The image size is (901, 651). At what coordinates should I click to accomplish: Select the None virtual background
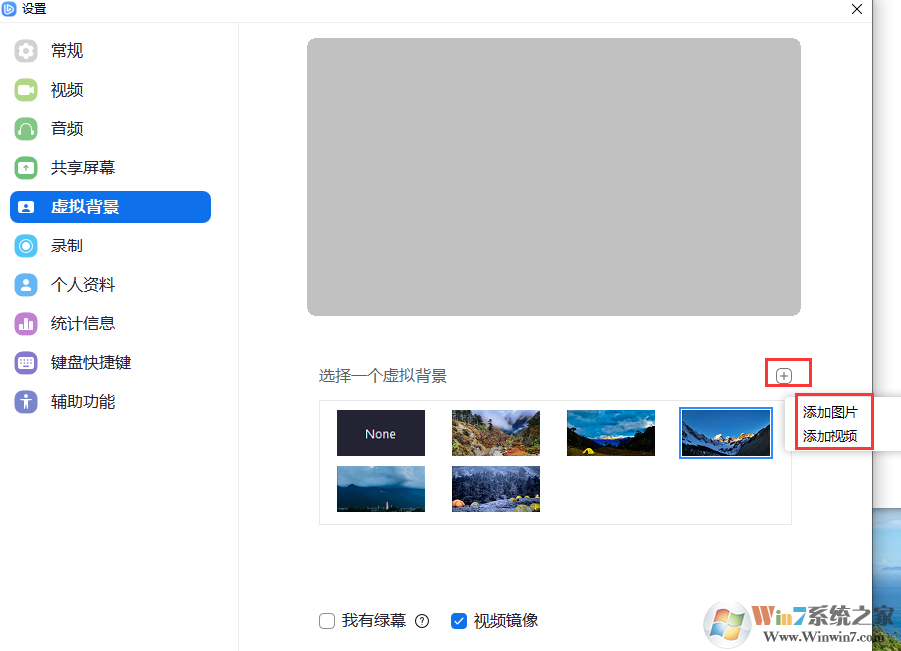point(380,432)
